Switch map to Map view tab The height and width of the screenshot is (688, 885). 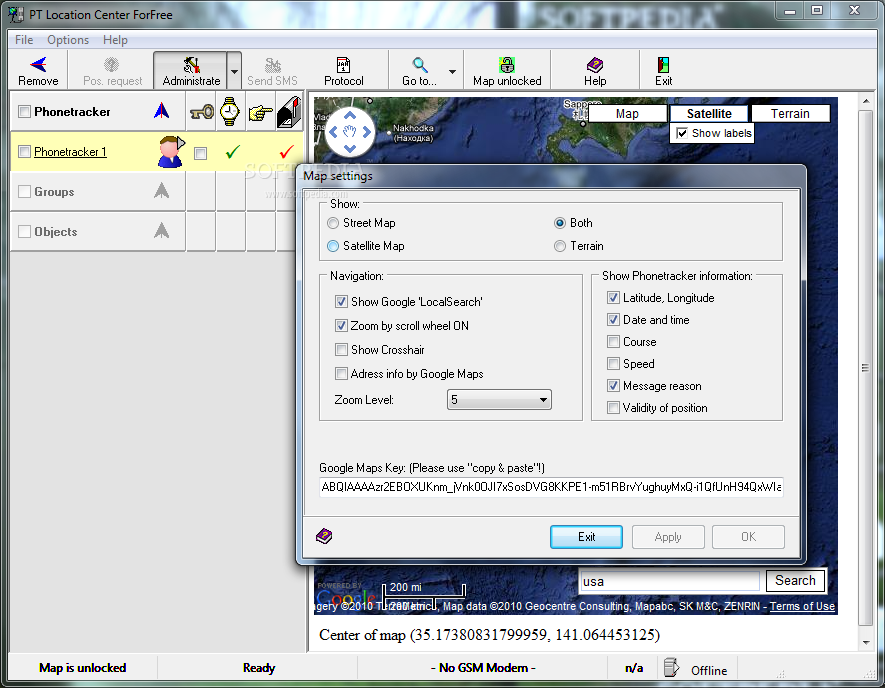coord(627,113)
